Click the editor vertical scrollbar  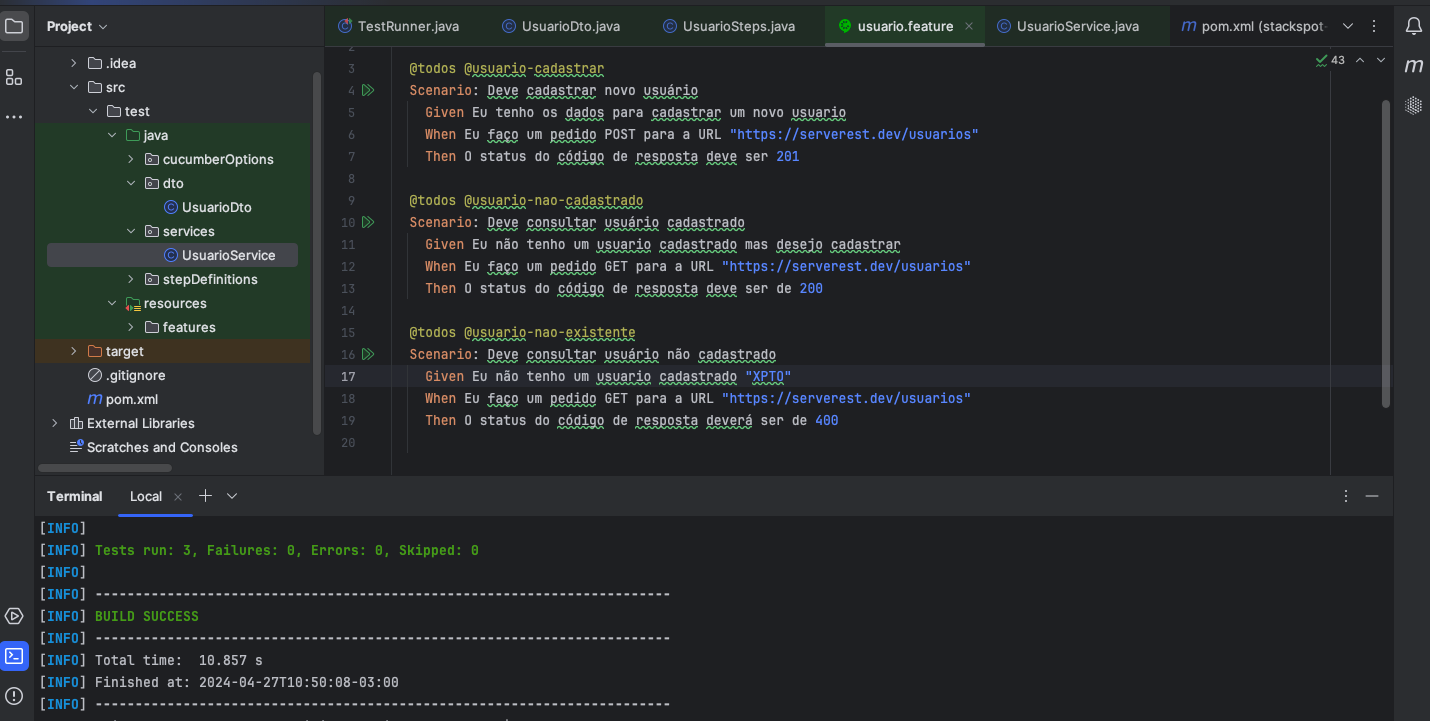1386,253
